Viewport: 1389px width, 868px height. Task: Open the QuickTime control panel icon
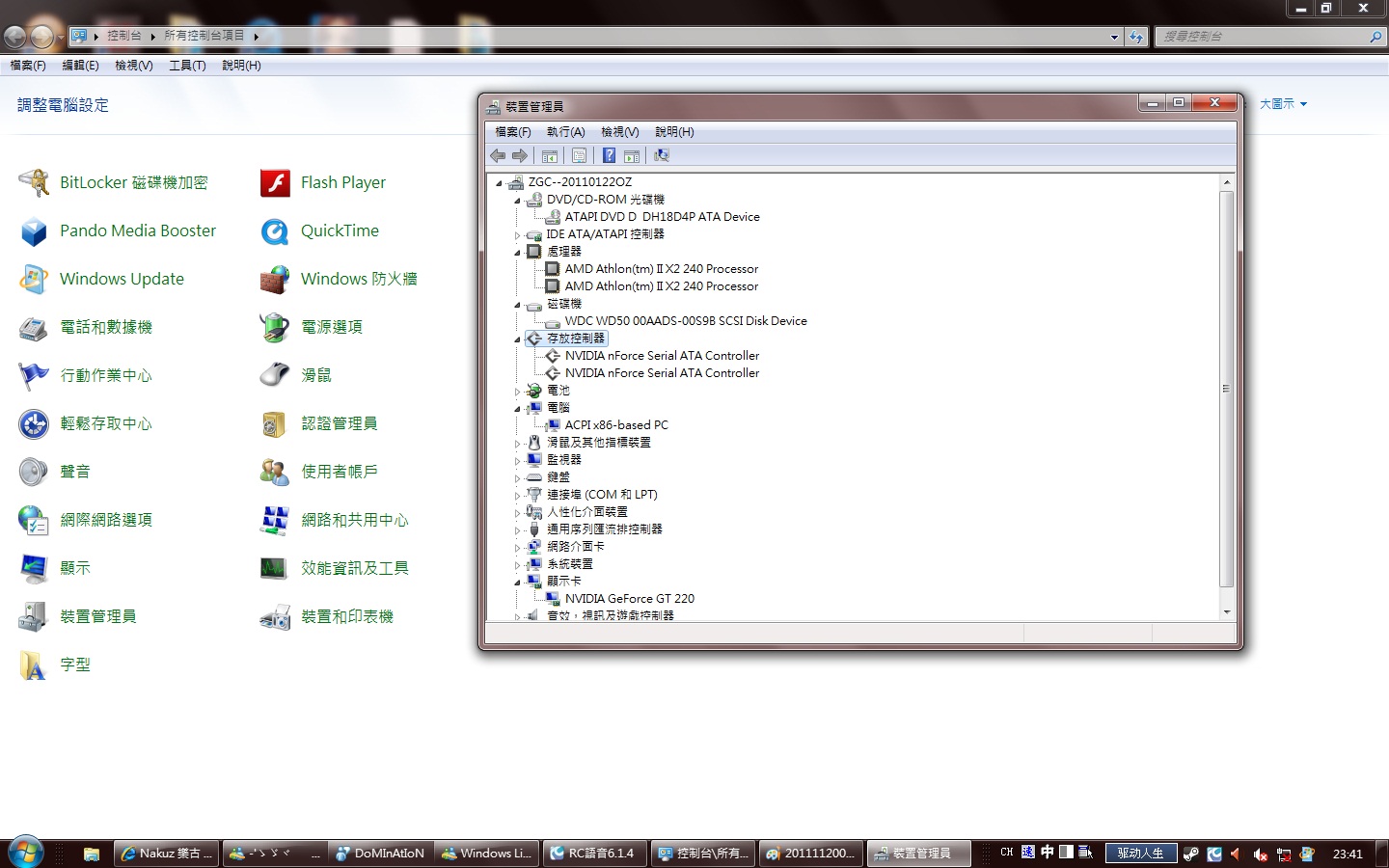coord(340,231)
